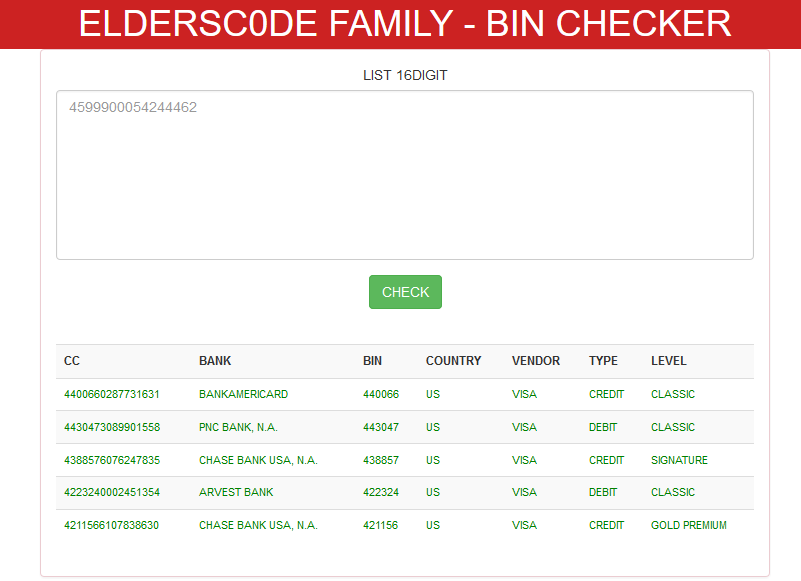
Task: Click the COUNTRY column header
Action: click(x=454, y=361)
